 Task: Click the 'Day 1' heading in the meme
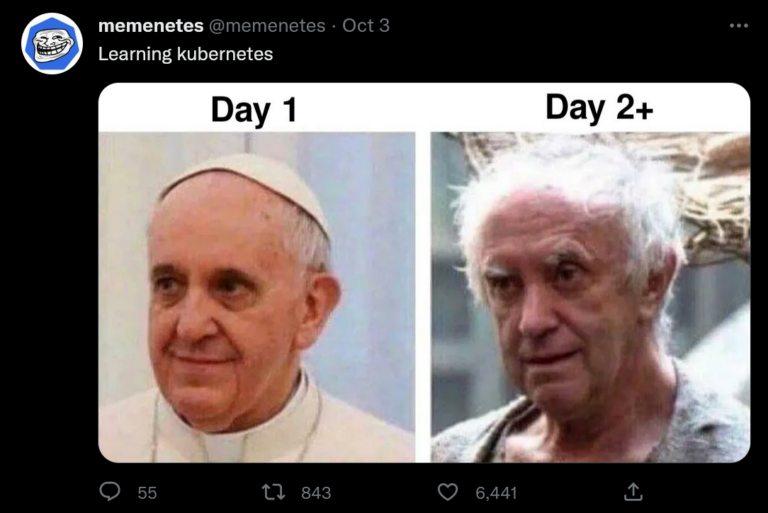(254, 109)
